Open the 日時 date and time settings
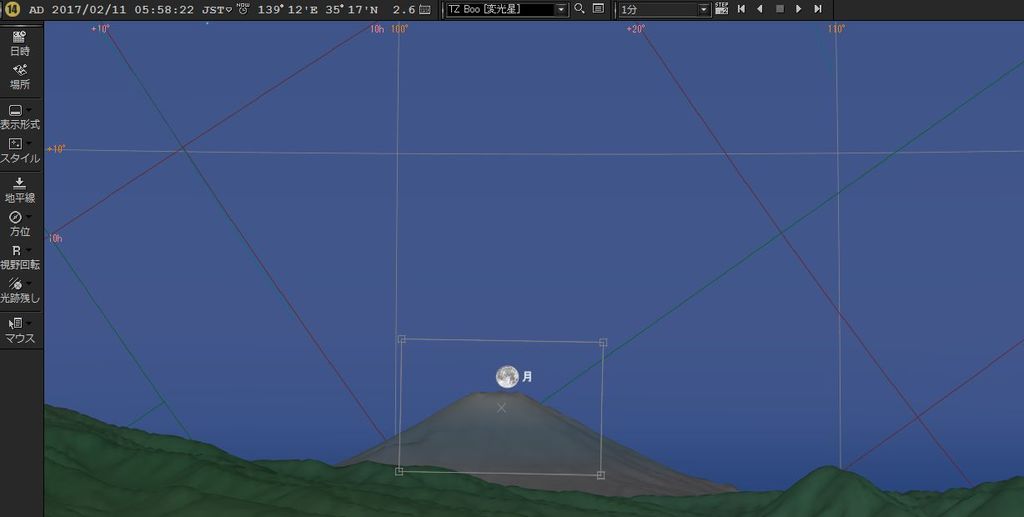Viewport: 1024px width, 517px height. pos(20,42)
